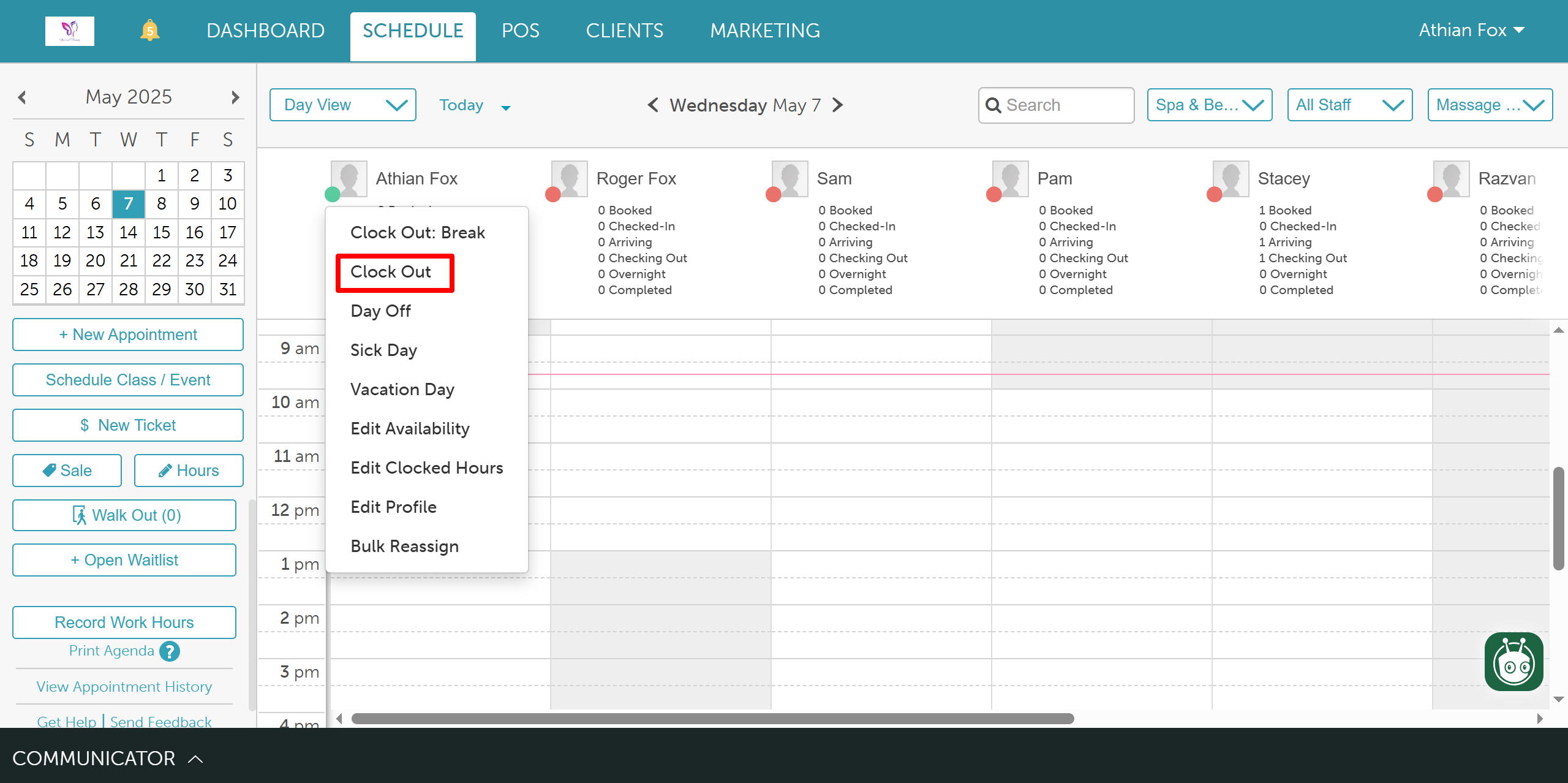1568x783 pixels.
Task: Click the Print Agenda help question icon
Action: pyautogui.click(x=170, y=651)
